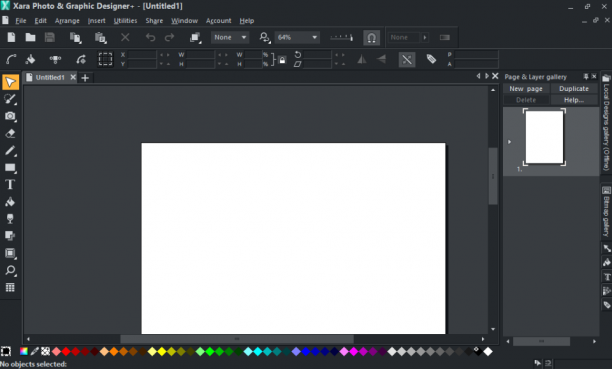Click the arrow beside greyed None field

(x=425, y=37)
